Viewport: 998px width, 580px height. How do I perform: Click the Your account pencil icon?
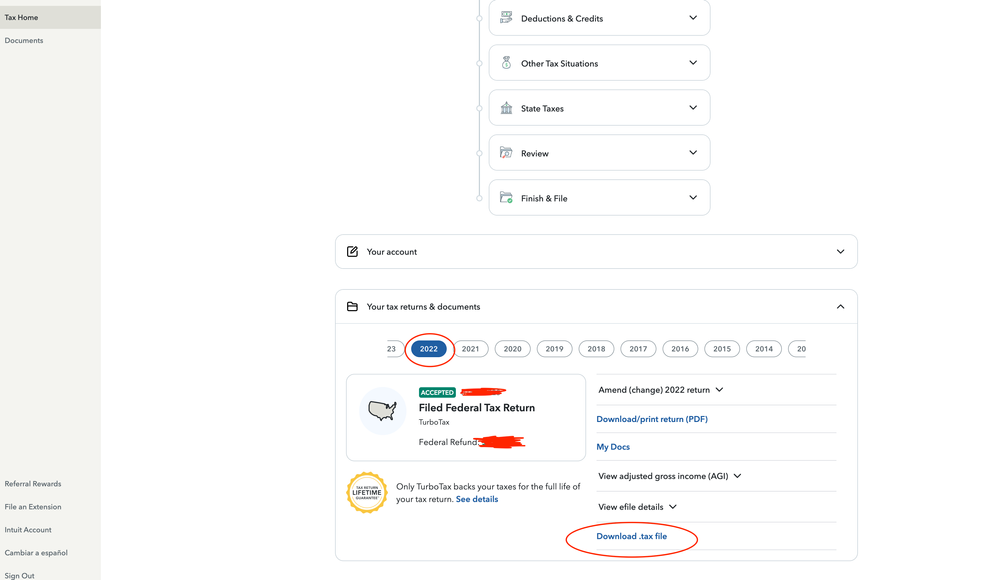coord(352,252)
